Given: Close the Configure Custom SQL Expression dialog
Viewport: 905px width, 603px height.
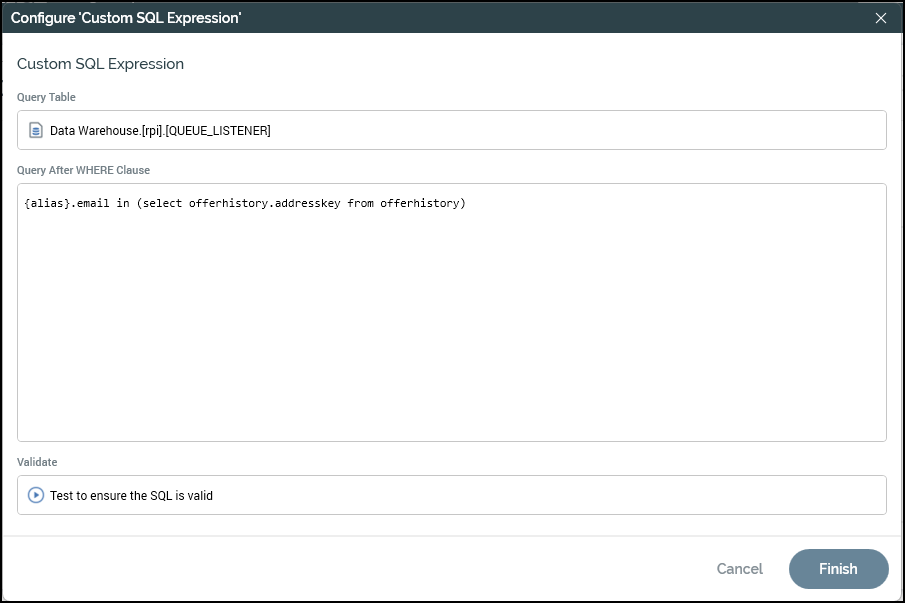Looking at the screenshot, I should [880, 17].
